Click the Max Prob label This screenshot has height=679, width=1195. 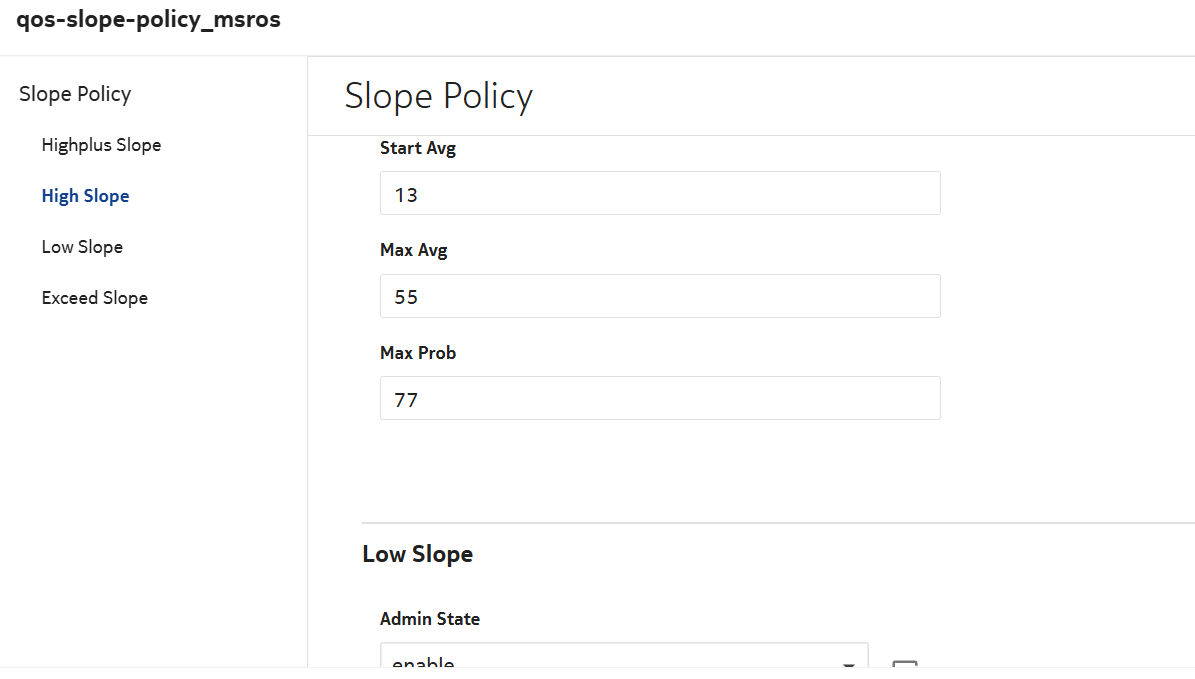pyautogui.click(x=418, y=352)
